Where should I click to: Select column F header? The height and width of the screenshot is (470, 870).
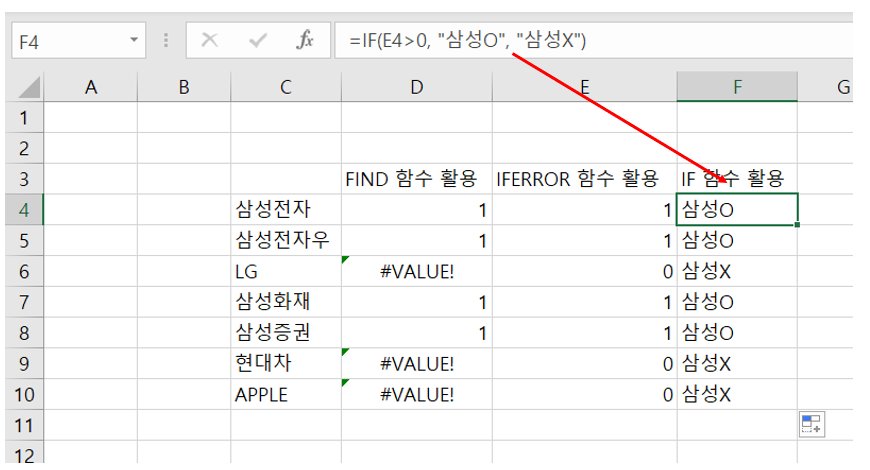tap(737, 87)
